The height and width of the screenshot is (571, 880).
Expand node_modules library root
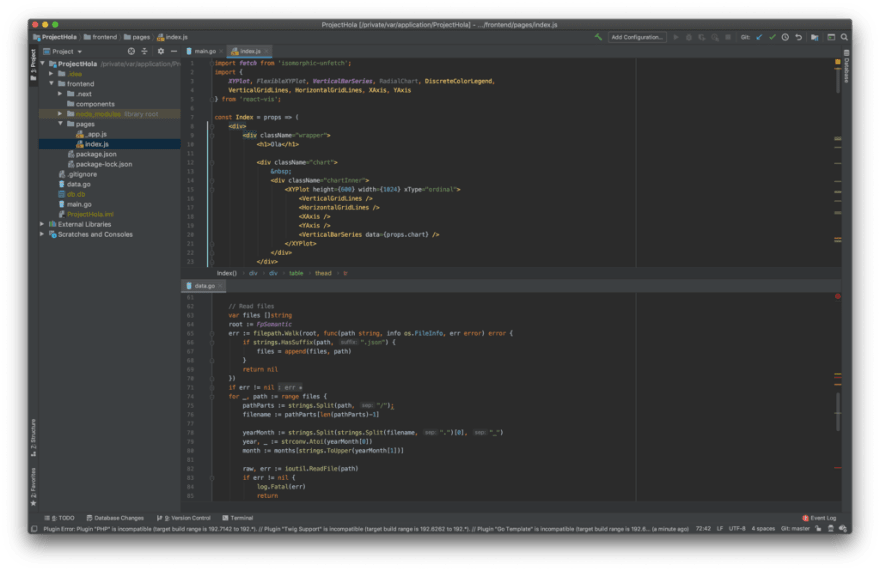click(x=60, y=114)
